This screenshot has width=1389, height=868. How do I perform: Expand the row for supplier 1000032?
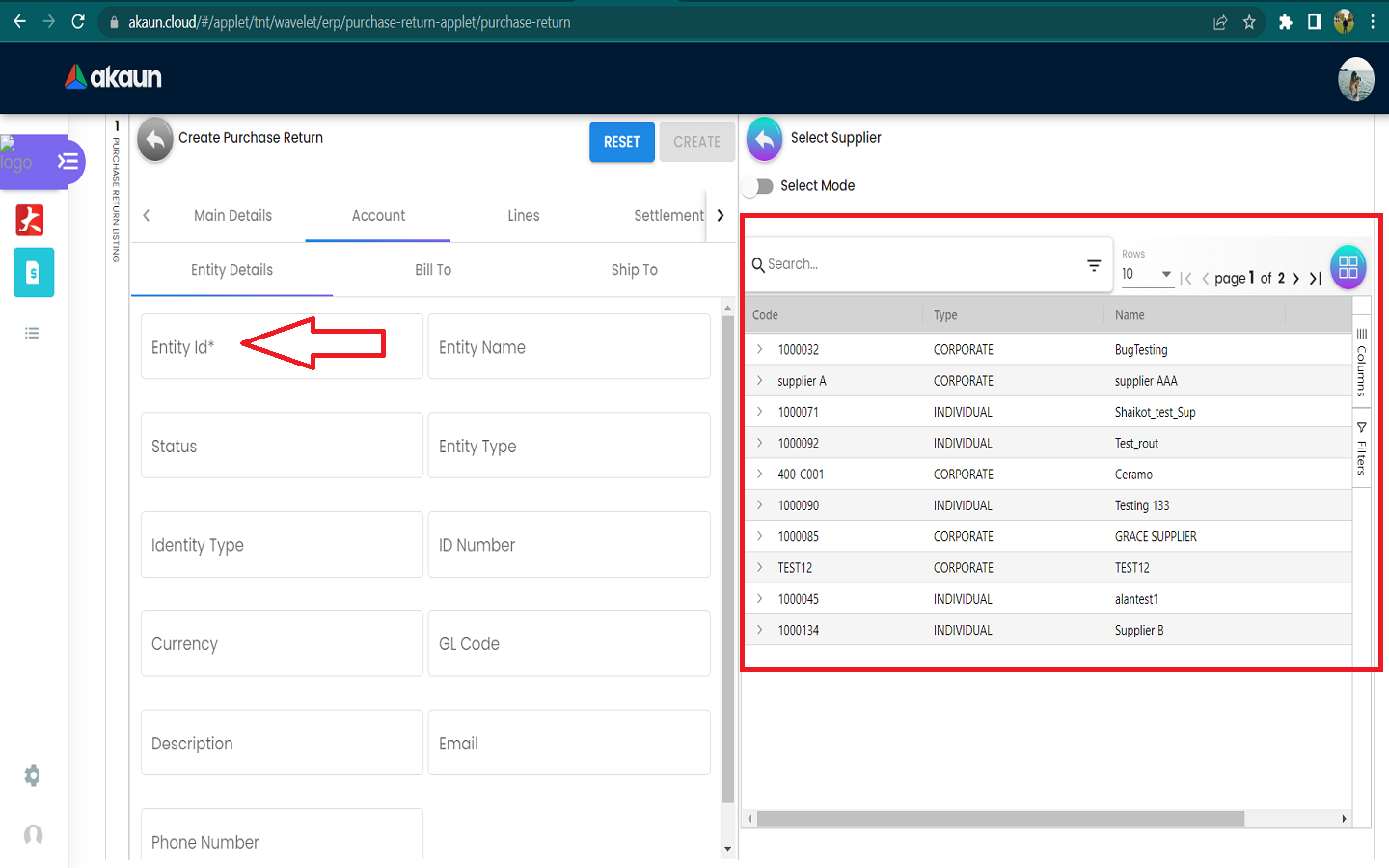pyautogui.click(x=760, y=349)
